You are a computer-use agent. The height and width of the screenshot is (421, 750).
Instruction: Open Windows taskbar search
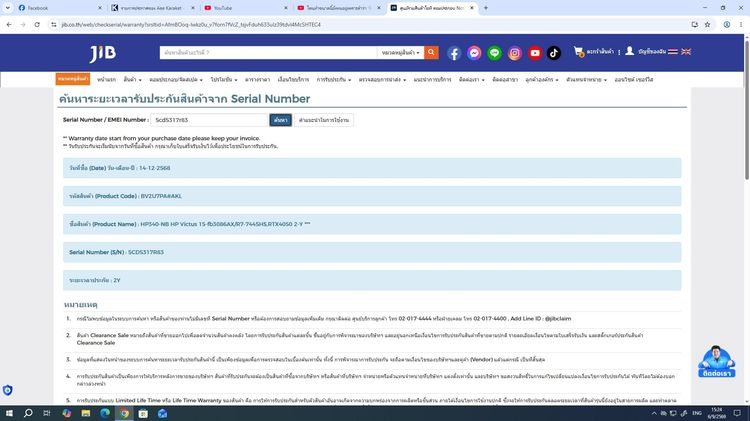click(x=28, y=413)
